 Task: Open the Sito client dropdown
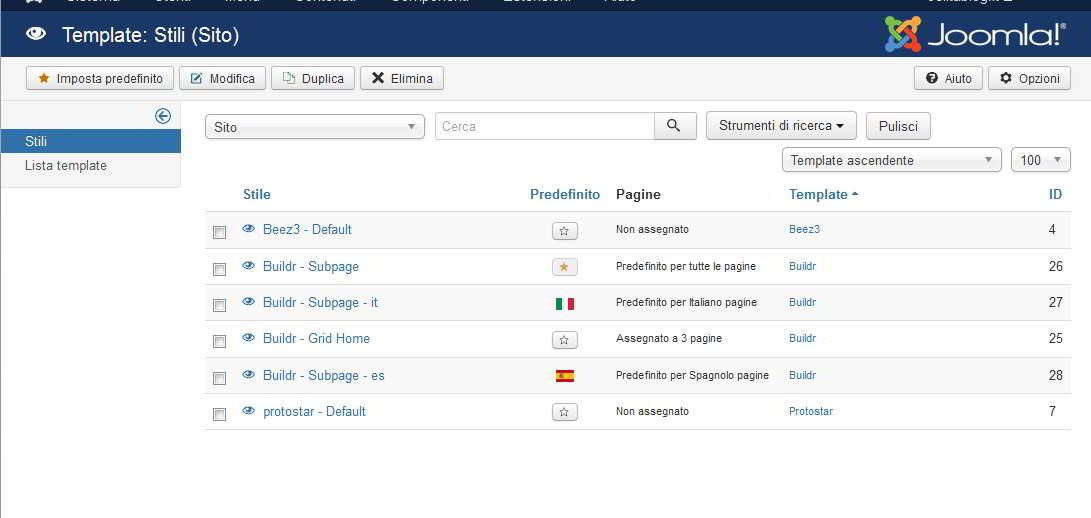click(x=314, y=127)
